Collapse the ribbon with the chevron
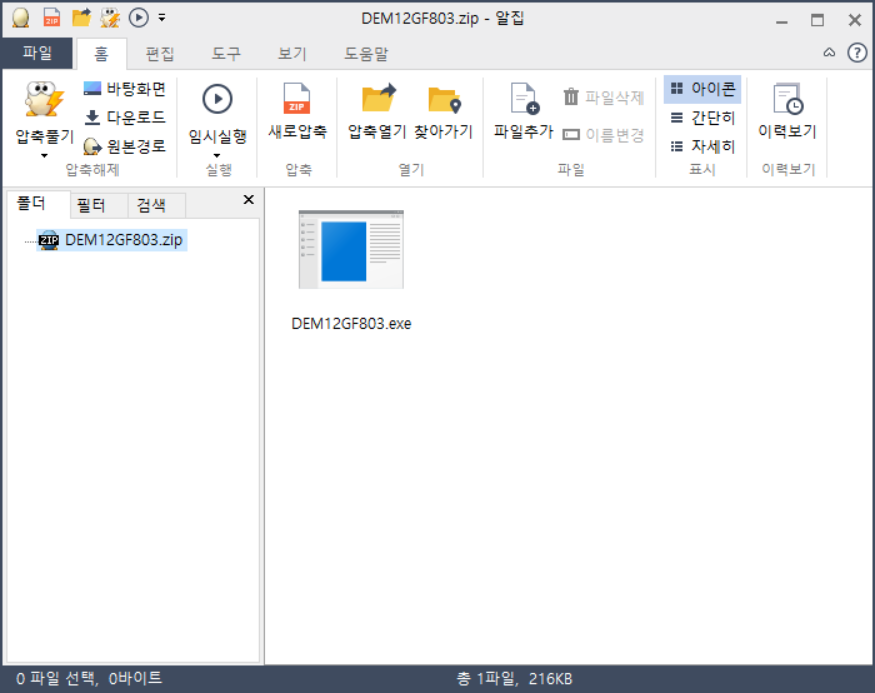Screen dimensions: 875x693 [x=829, y=53]
